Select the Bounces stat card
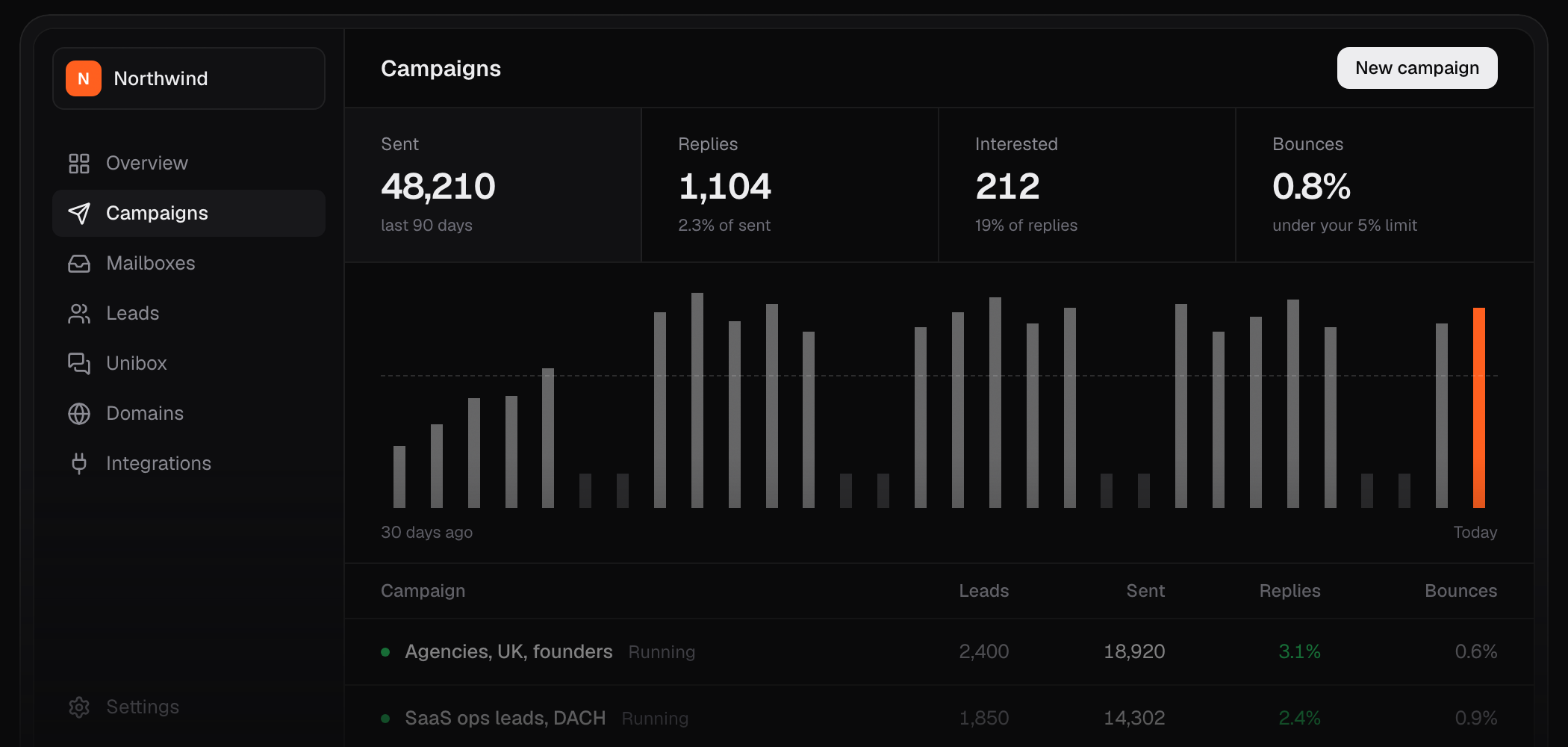Viewport: 1568px width, 747px height. pos(1385,185)
